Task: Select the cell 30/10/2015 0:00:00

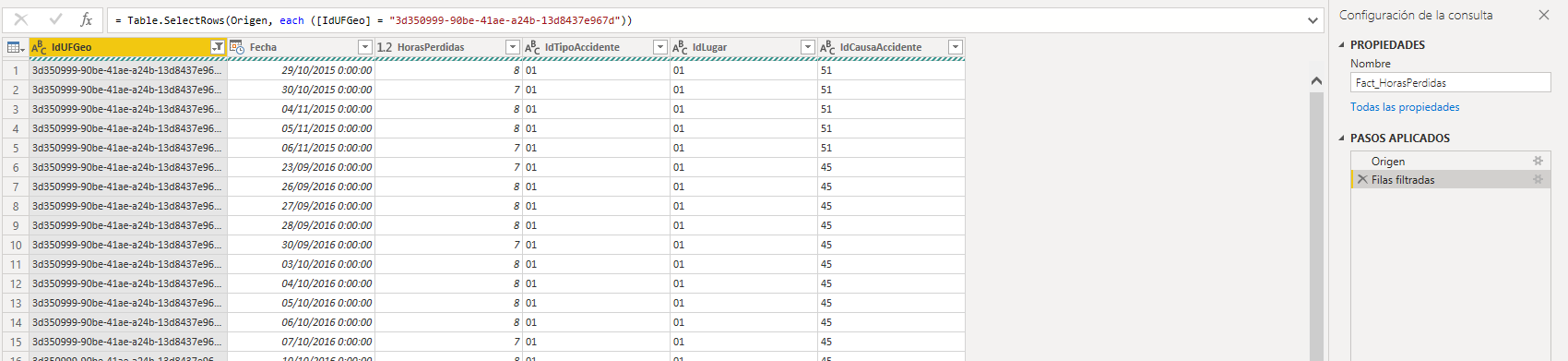Action: tap(301, 90)
